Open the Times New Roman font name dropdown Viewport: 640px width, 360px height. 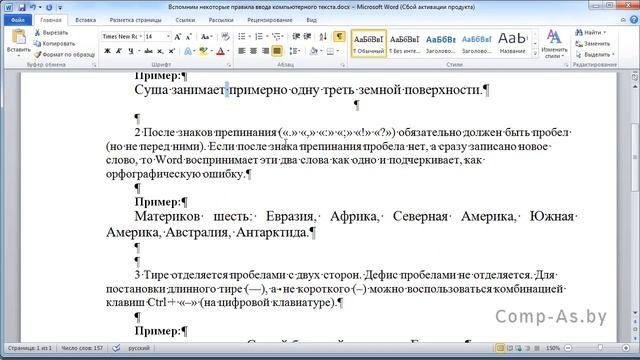(140, 36)
